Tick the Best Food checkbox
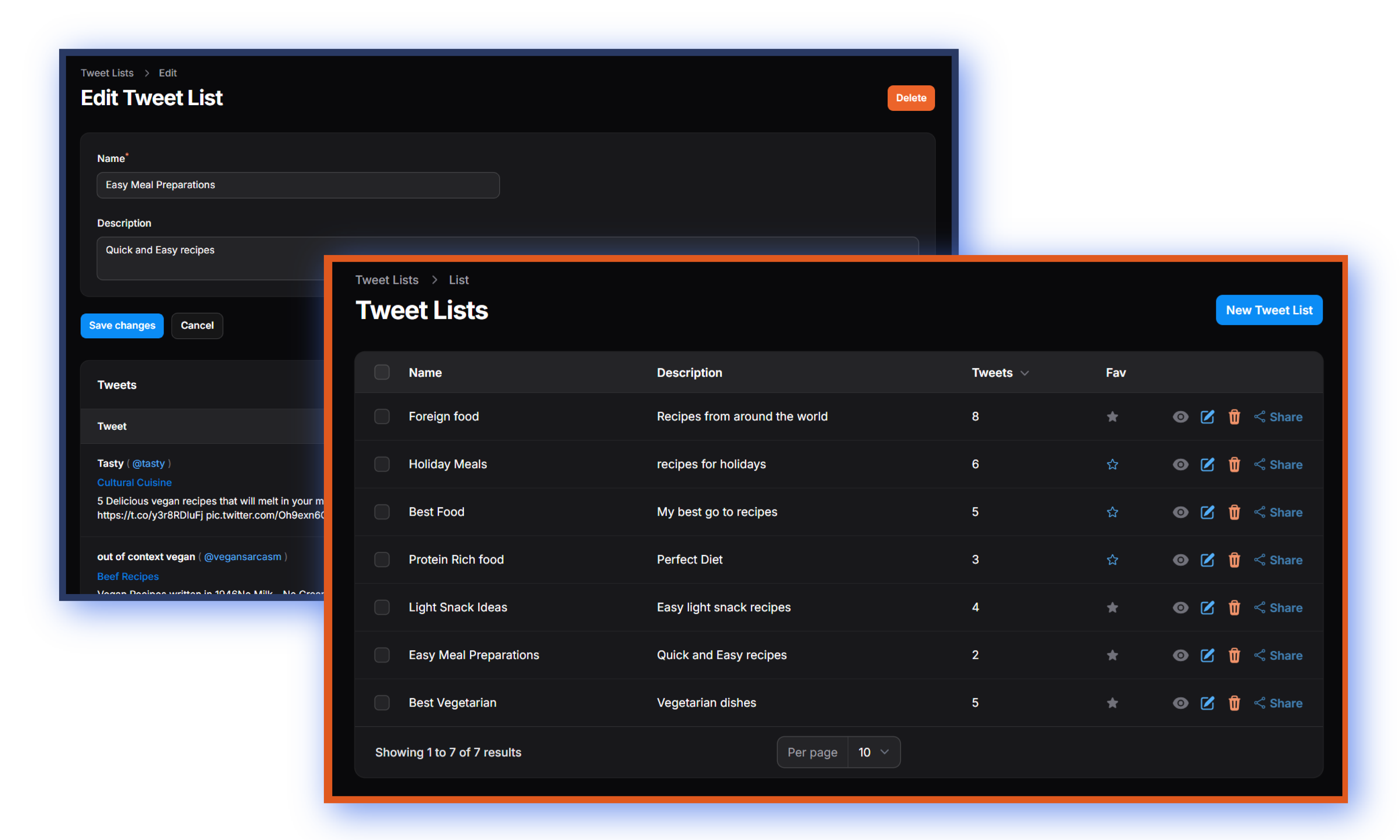 pos(382,512)
